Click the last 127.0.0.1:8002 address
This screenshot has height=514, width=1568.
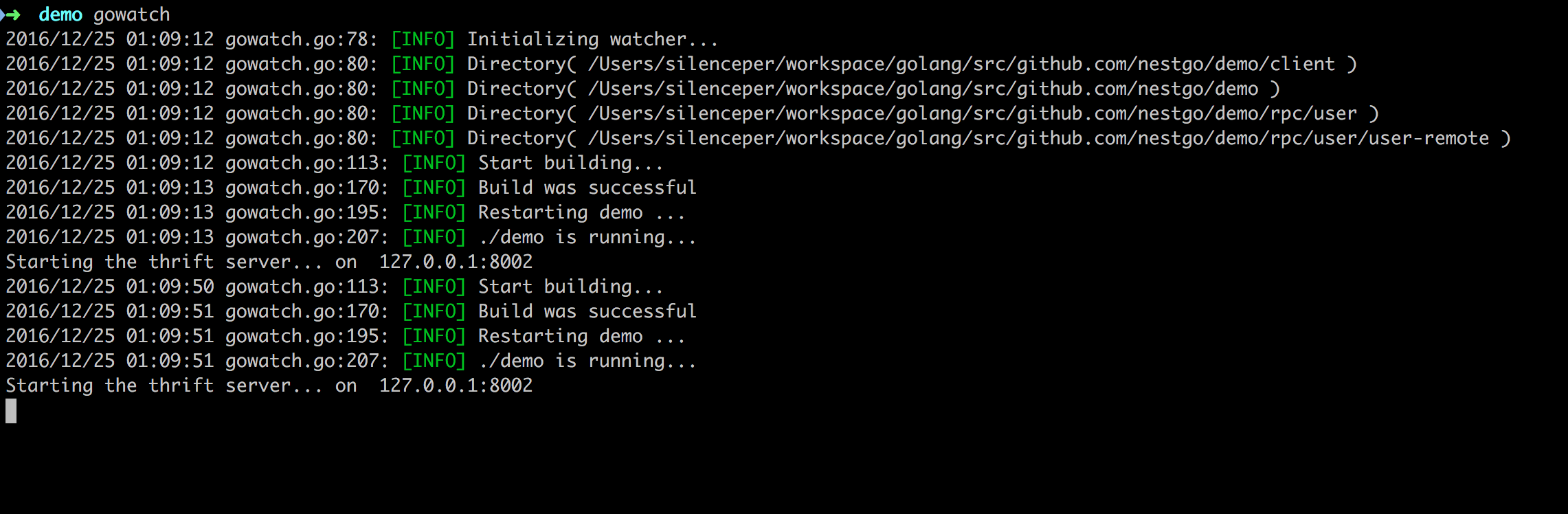click(456, 385)
